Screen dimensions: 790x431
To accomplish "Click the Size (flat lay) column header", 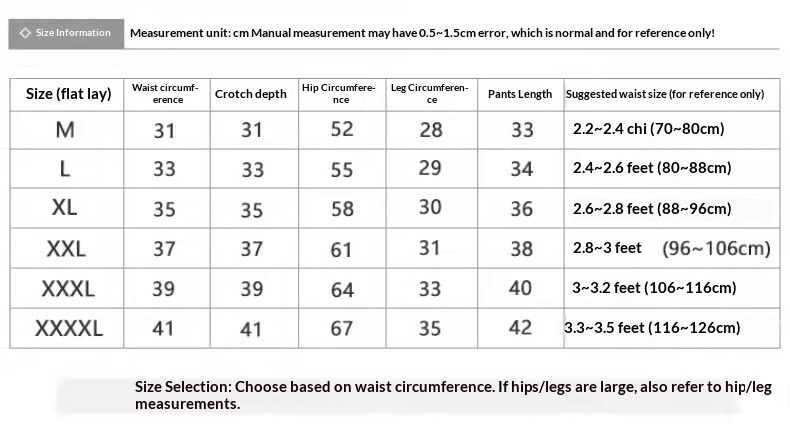I will point(68,94).
